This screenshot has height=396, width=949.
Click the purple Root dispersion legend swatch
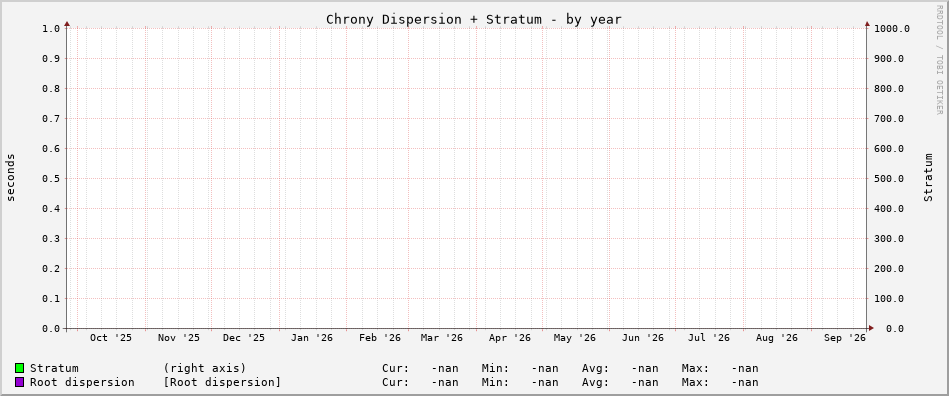point(19,382)
